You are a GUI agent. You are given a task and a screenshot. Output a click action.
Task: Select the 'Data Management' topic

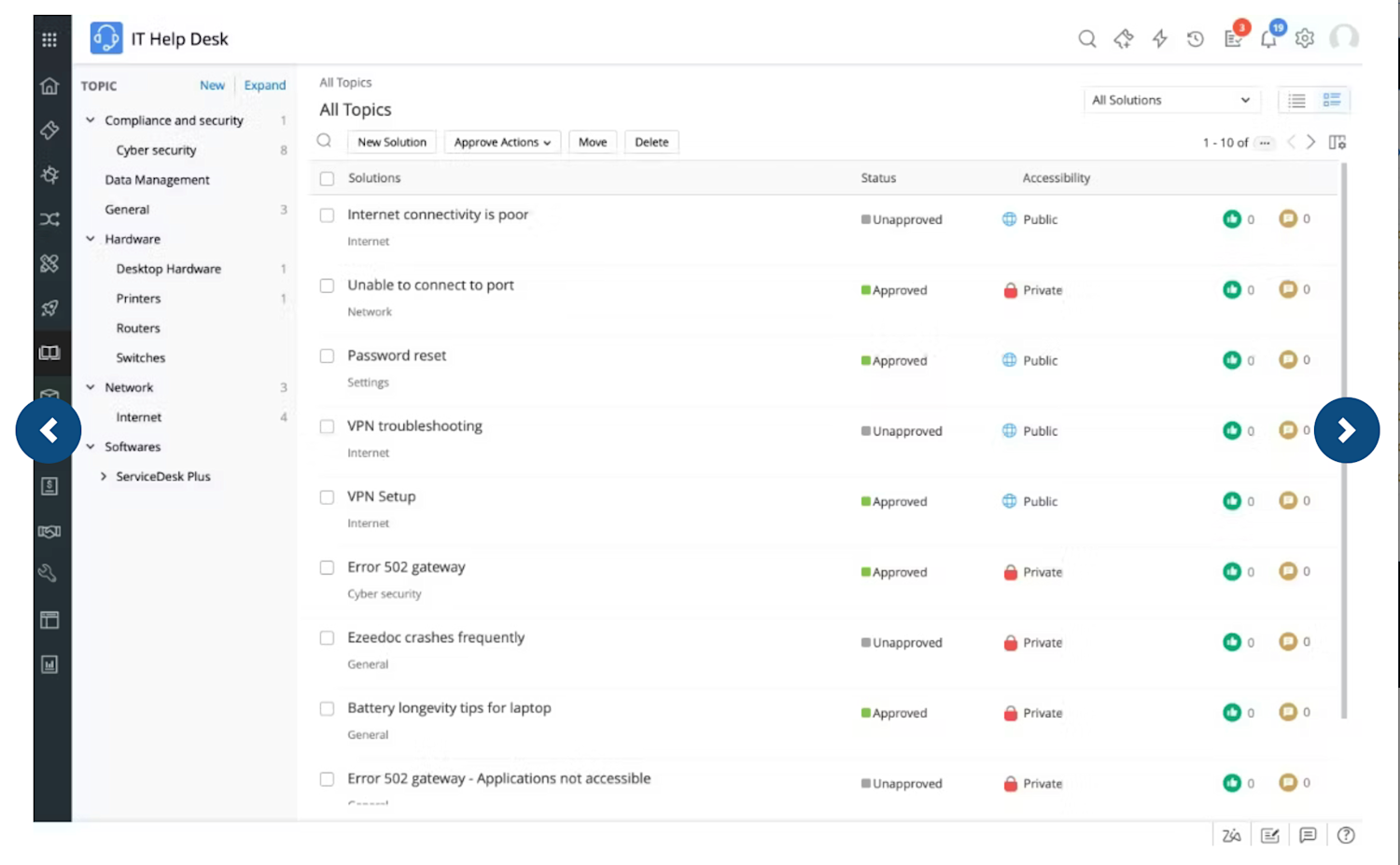click(x=157, y=180)
